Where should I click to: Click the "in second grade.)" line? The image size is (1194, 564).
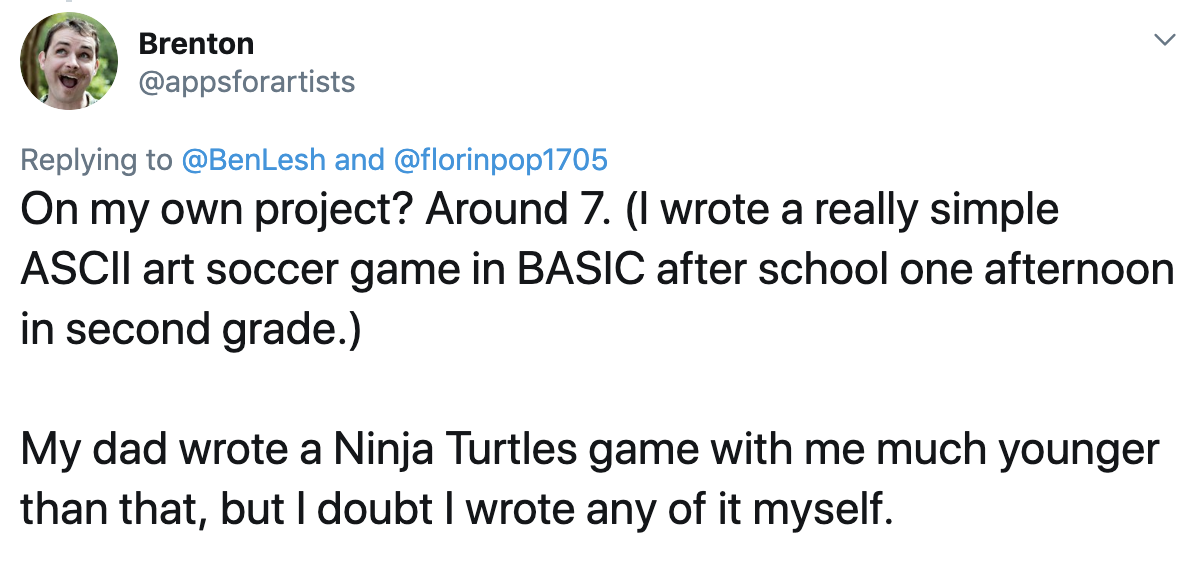click(187, 330)
